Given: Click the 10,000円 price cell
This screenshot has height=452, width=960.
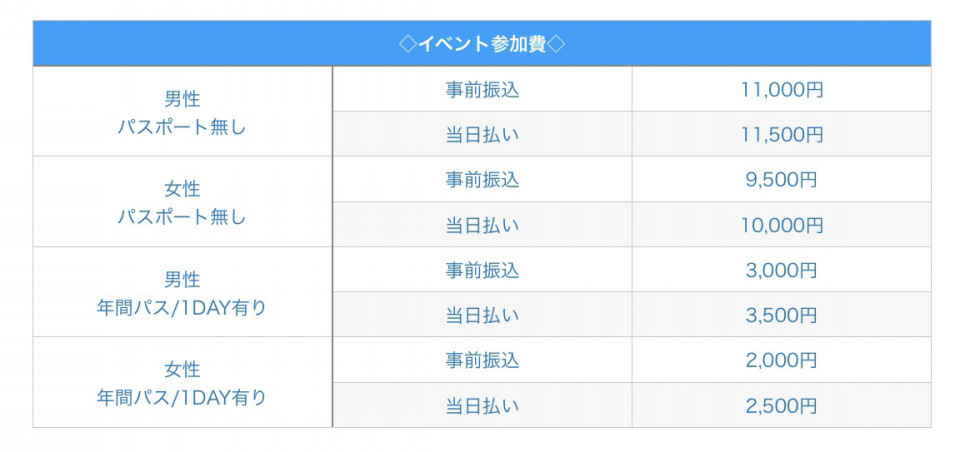Looking at the screenshot, I should click(782, 225).
